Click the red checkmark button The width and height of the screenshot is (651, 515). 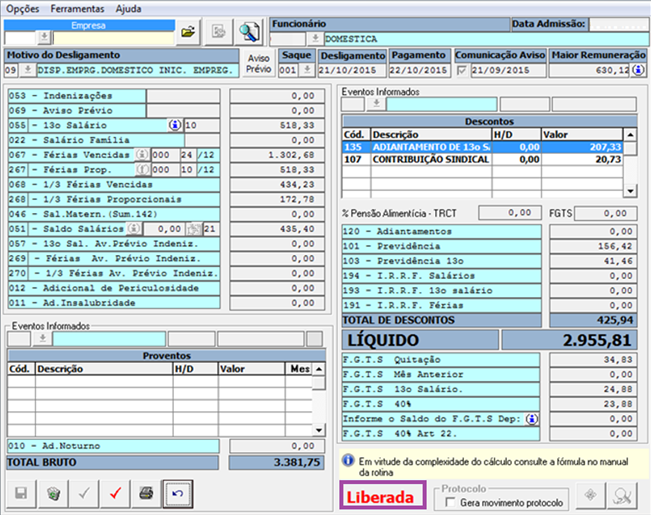115,493
